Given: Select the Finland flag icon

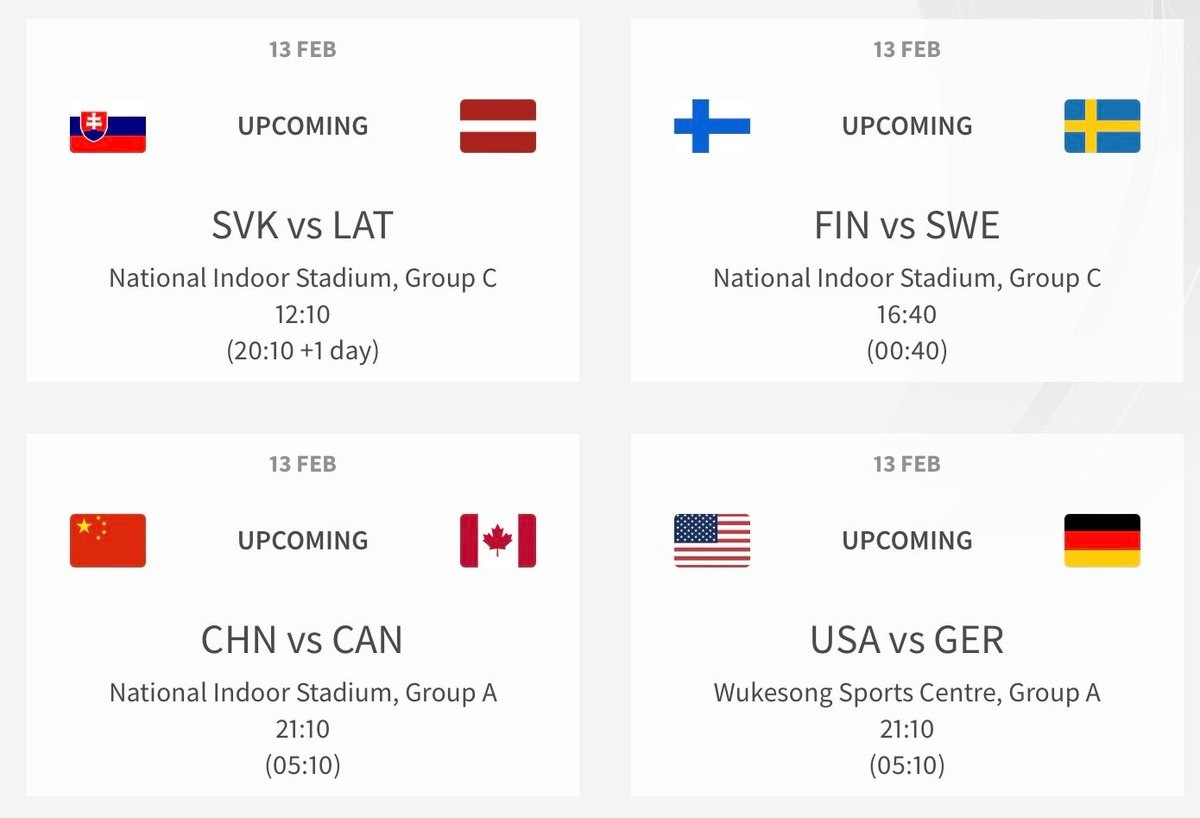Looking at the screenshot, I should tap(712, 126).
